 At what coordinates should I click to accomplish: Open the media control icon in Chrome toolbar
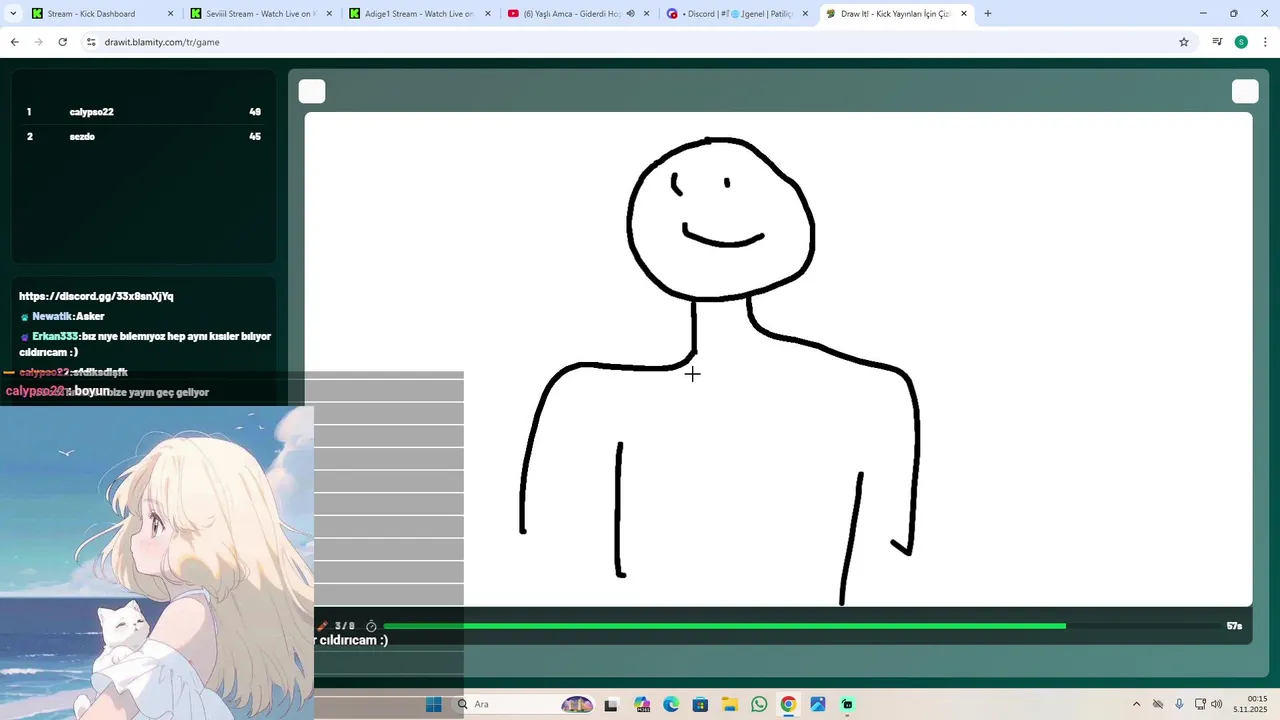1217,42
